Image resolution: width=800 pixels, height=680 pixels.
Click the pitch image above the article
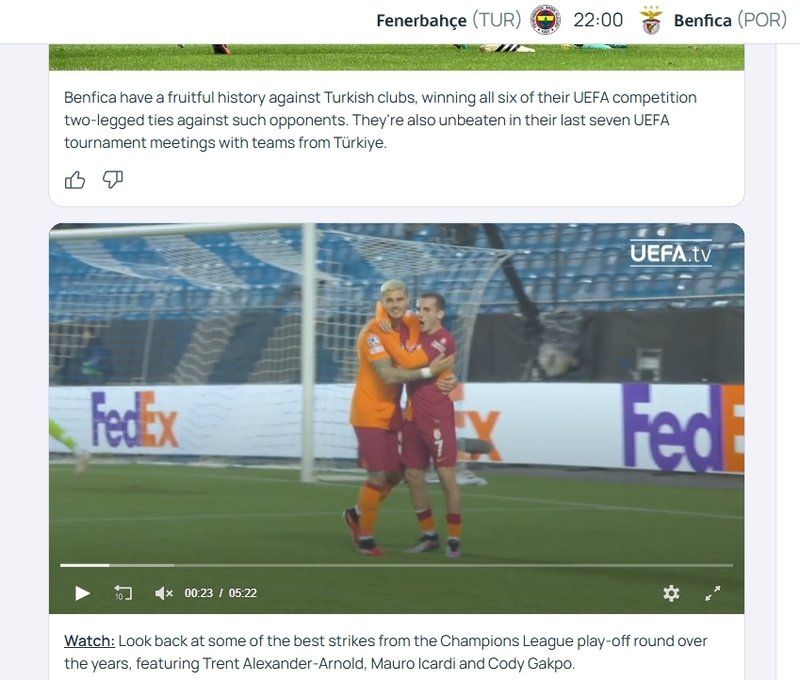[x=396, y=57]
